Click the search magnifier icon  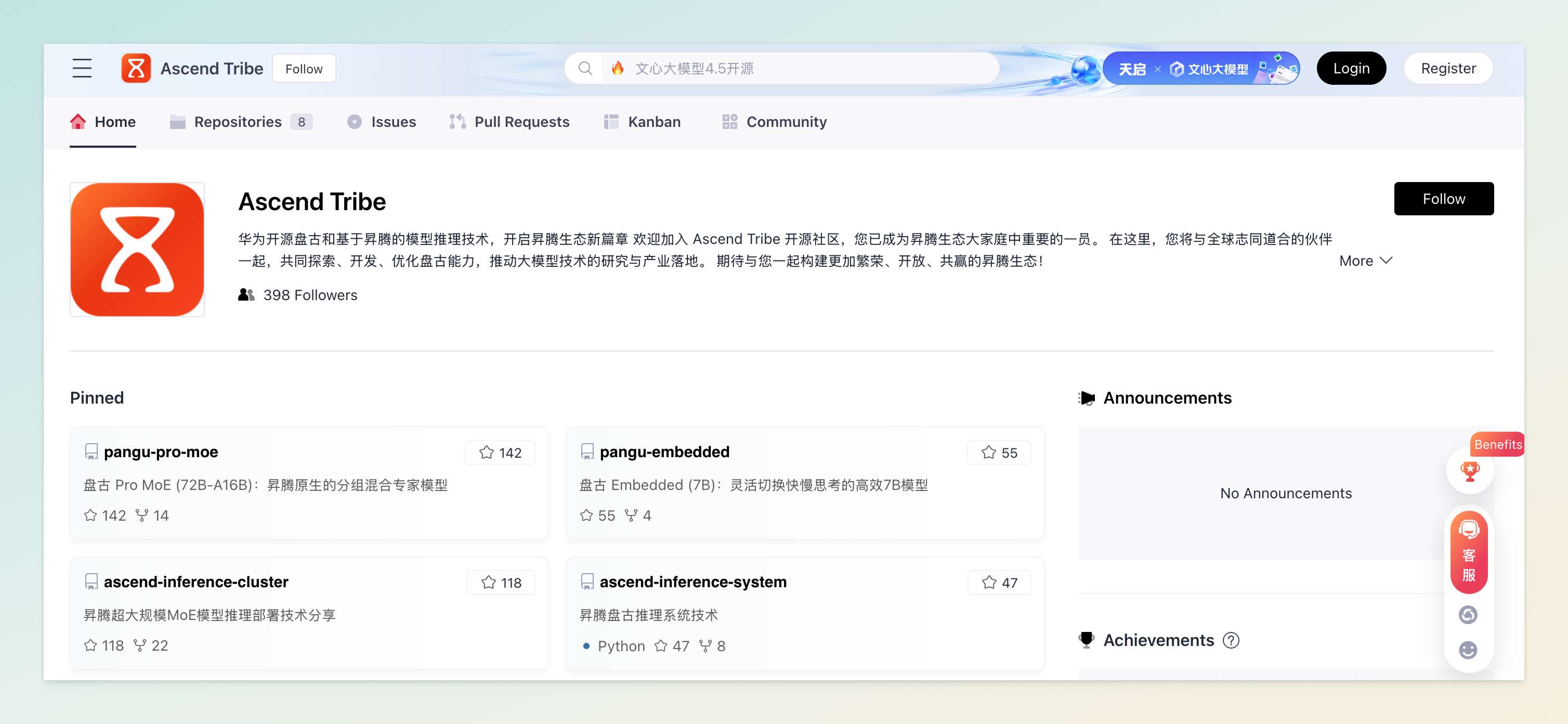click(584, 68)
